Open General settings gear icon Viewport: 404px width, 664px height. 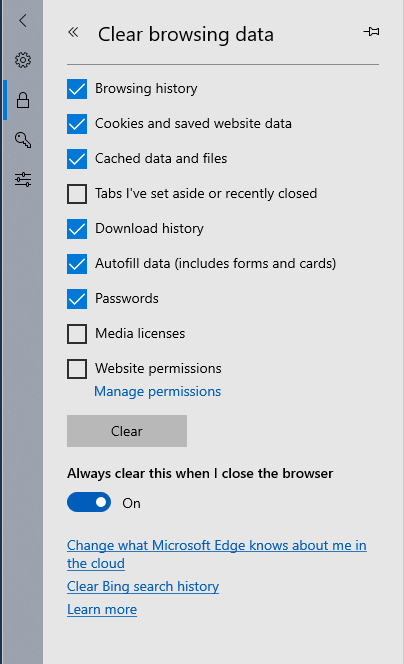[x=23, y=60]
